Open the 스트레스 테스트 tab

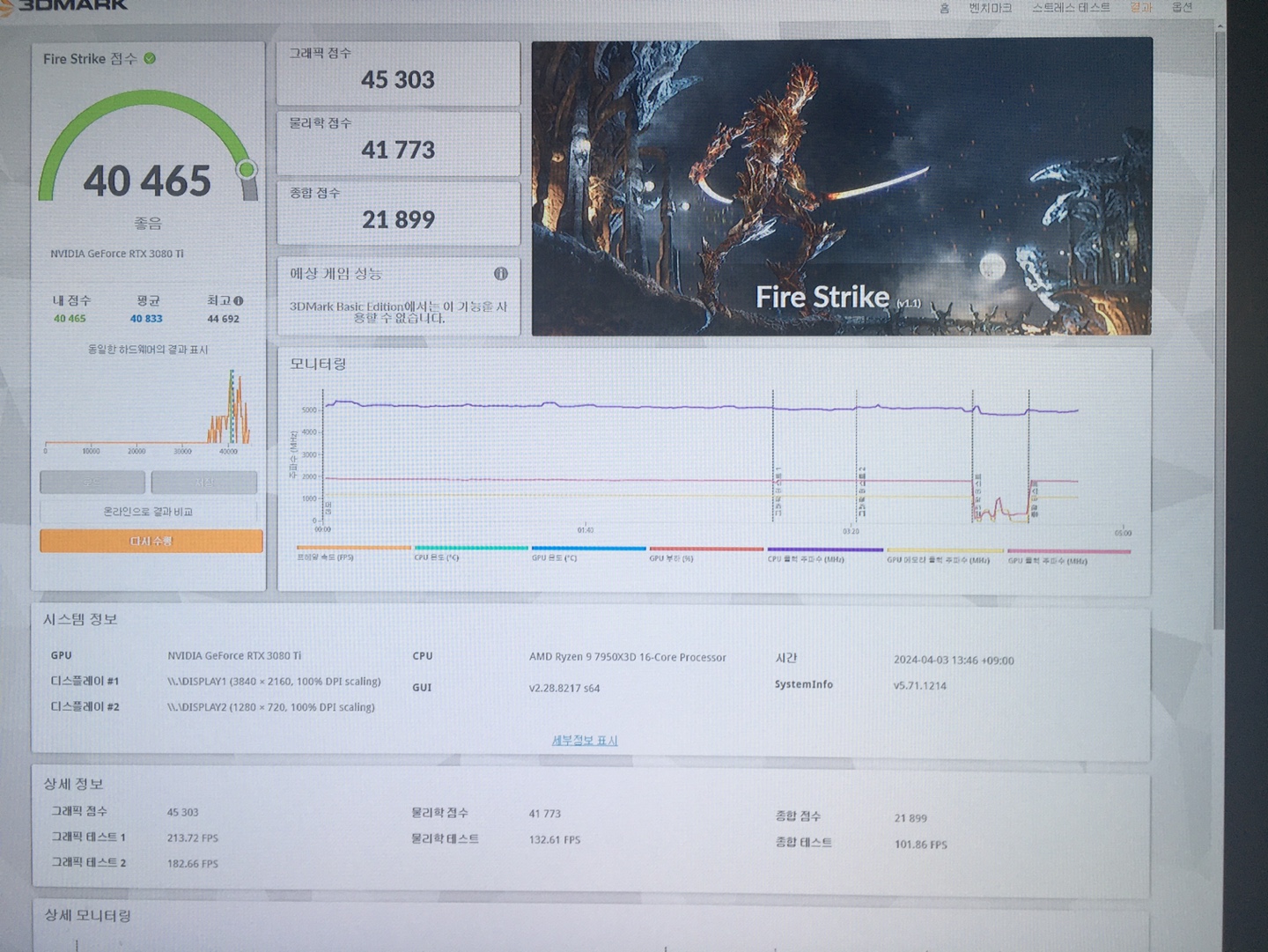(x=1071, y=7)
